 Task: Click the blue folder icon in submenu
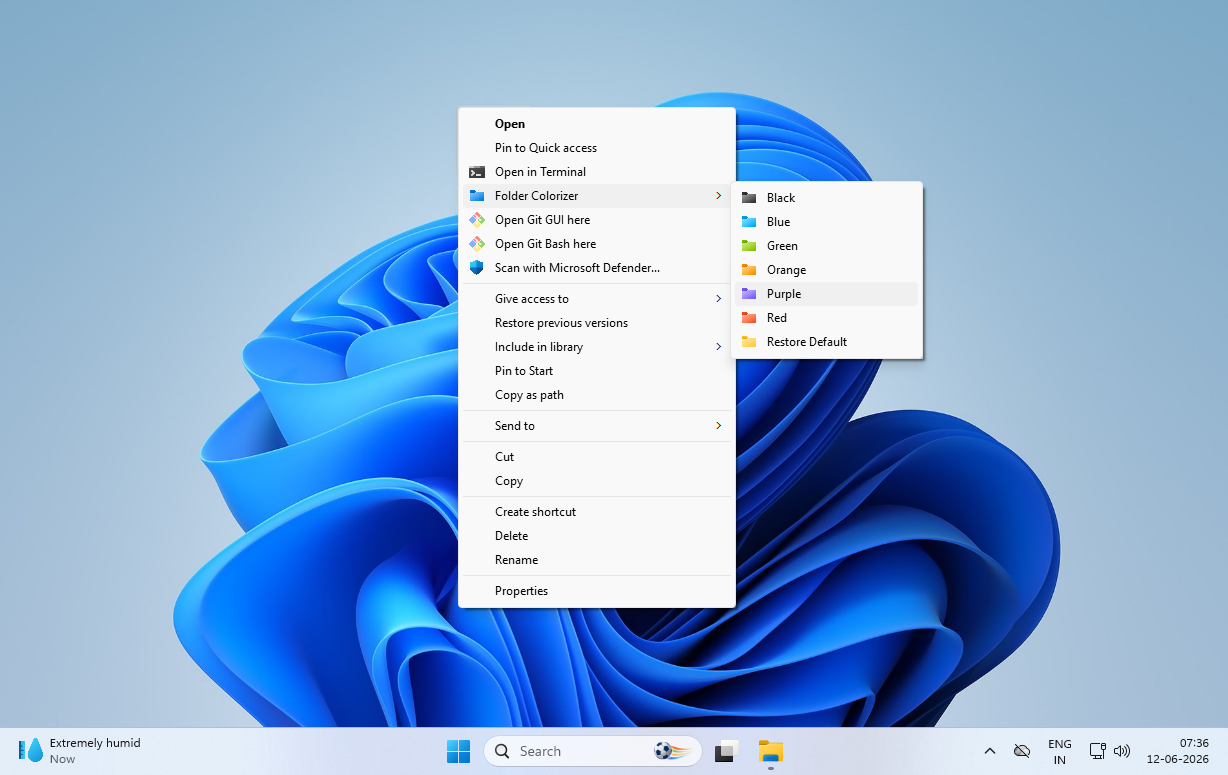(x=749, y=222)
